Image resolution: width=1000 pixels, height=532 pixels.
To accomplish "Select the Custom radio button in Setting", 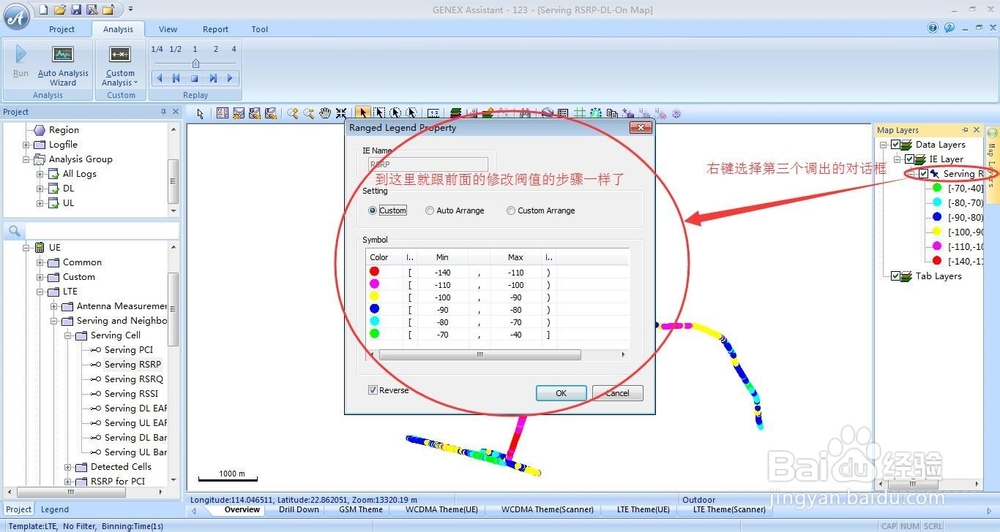I will click(372, 211).
